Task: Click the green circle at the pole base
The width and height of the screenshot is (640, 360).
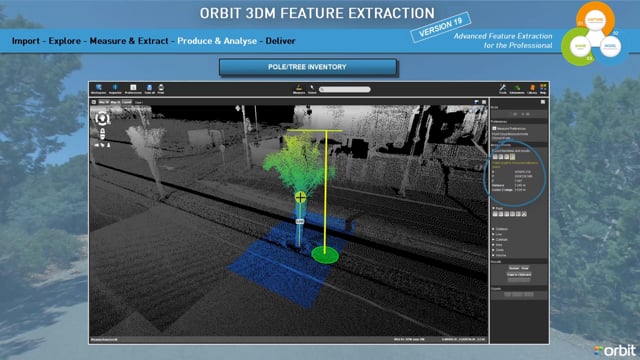Action: 325,255
